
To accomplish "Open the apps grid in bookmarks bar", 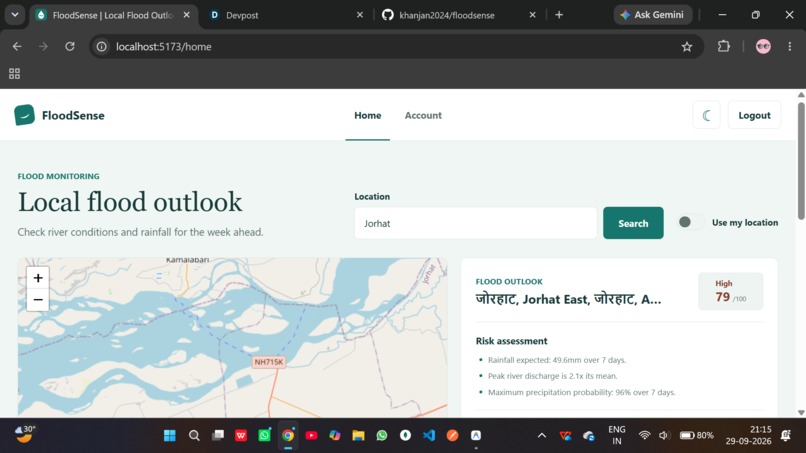I will (x=14, y=74).
